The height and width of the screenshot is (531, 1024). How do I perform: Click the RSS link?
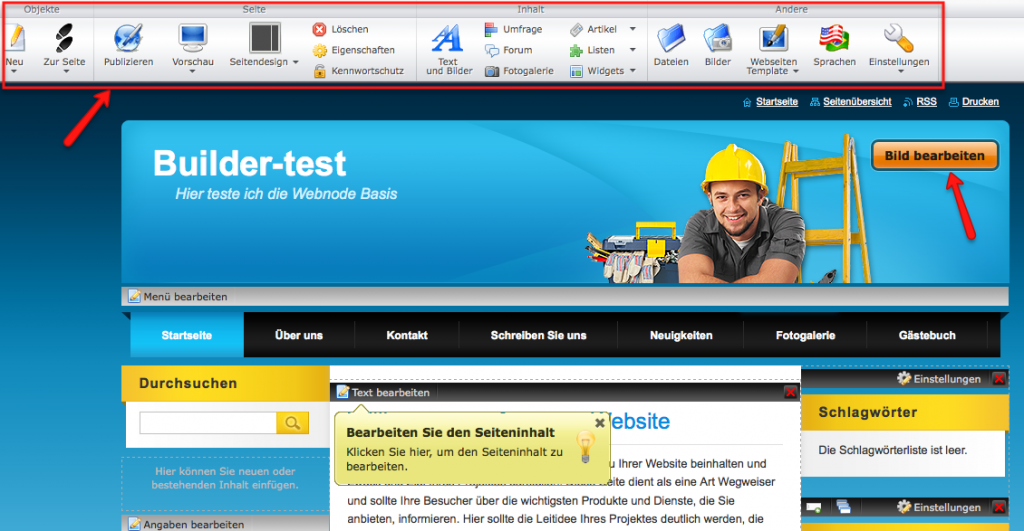(x=926, y=102)
